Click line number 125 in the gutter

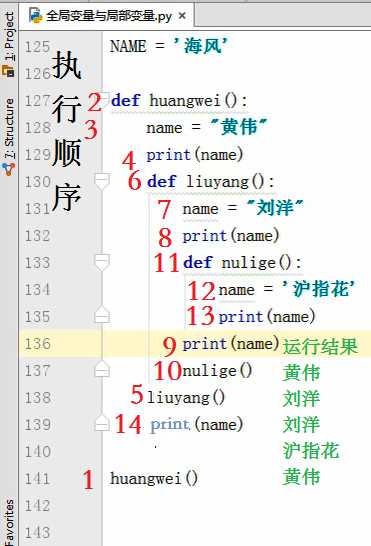37,47
